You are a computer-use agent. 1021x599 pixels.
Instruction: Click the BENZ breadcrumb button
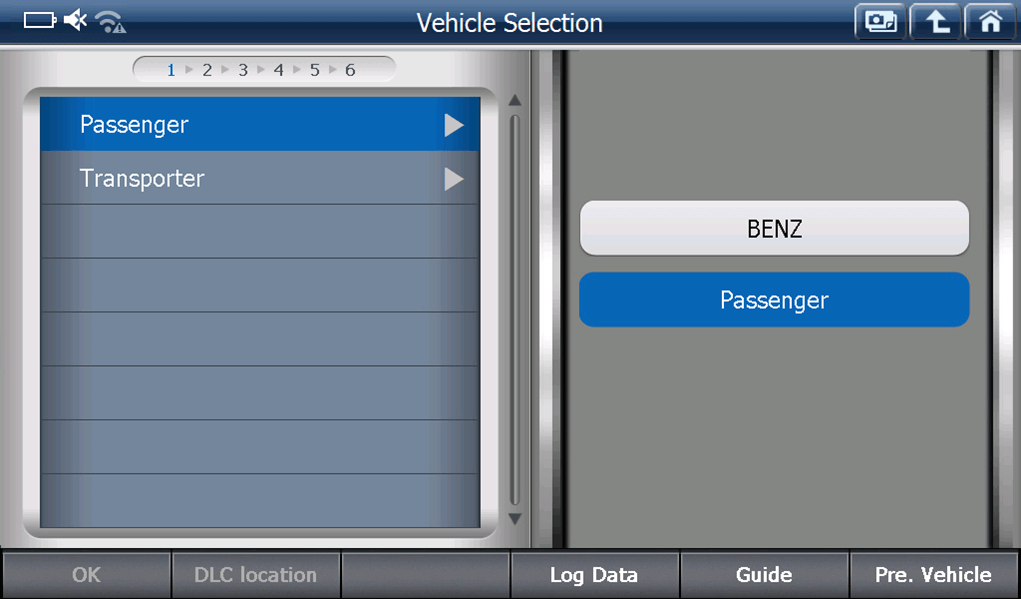pos(774,228)
